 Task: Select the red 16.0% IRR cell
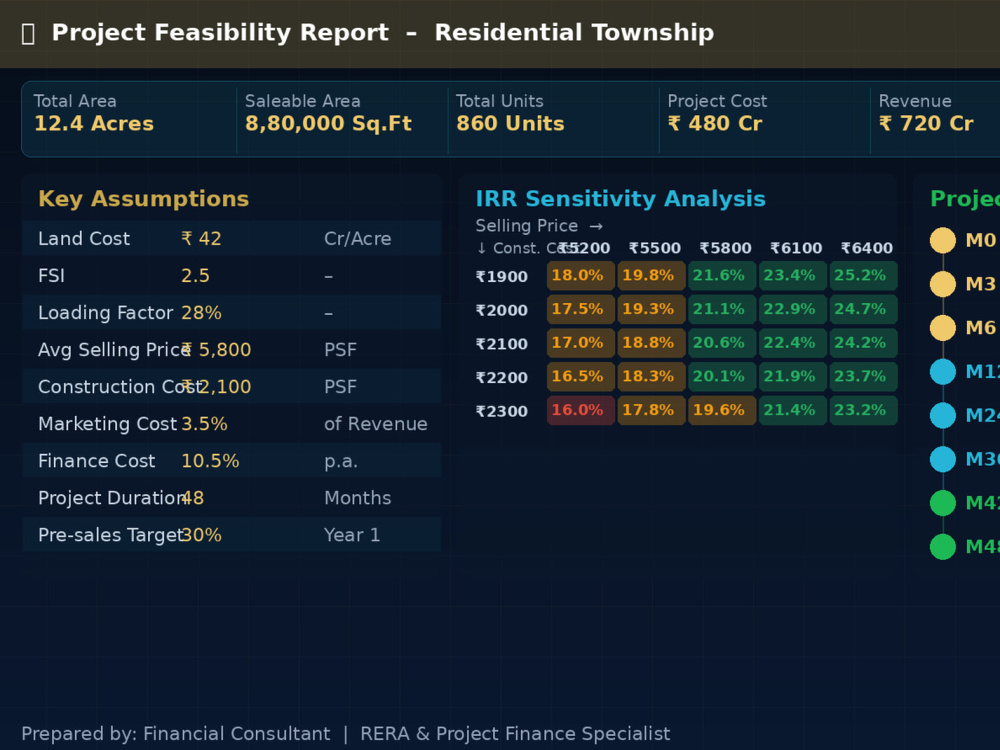click(x=581, y=411)
